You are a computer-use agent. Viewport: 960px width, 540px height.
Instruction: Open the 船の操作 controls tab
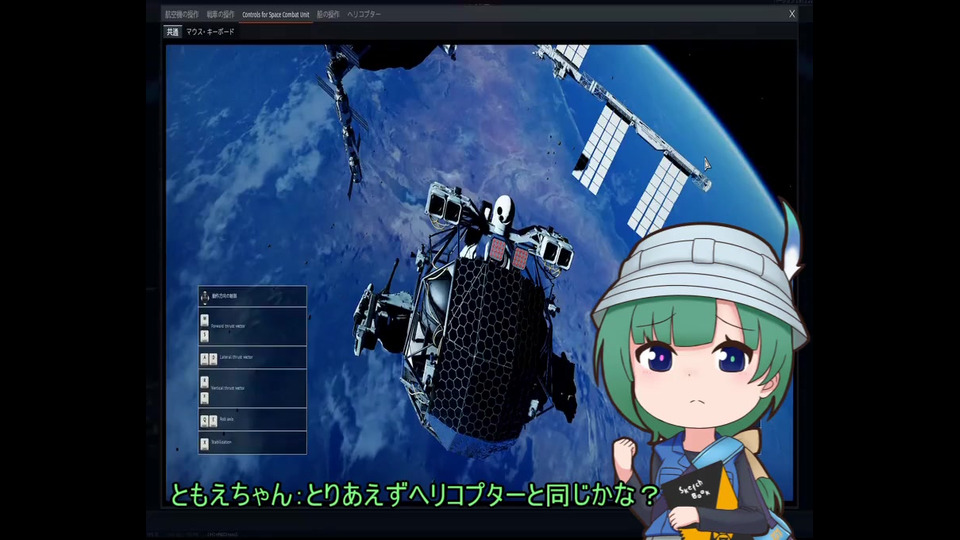(x=328, y=14)
